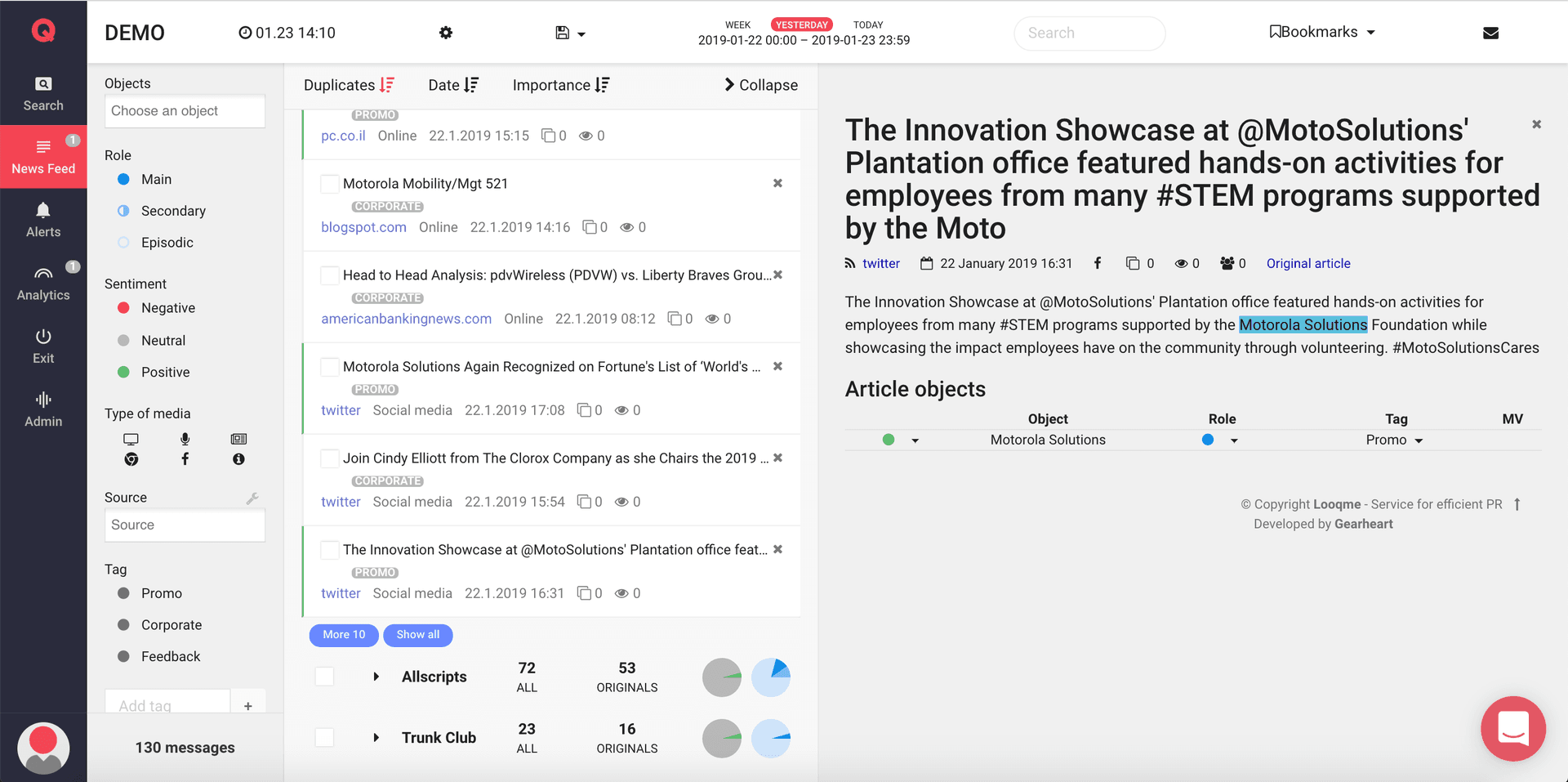The image size is (1568, 782).
Task: Filter by the Corporate tag
Action: 159,625
